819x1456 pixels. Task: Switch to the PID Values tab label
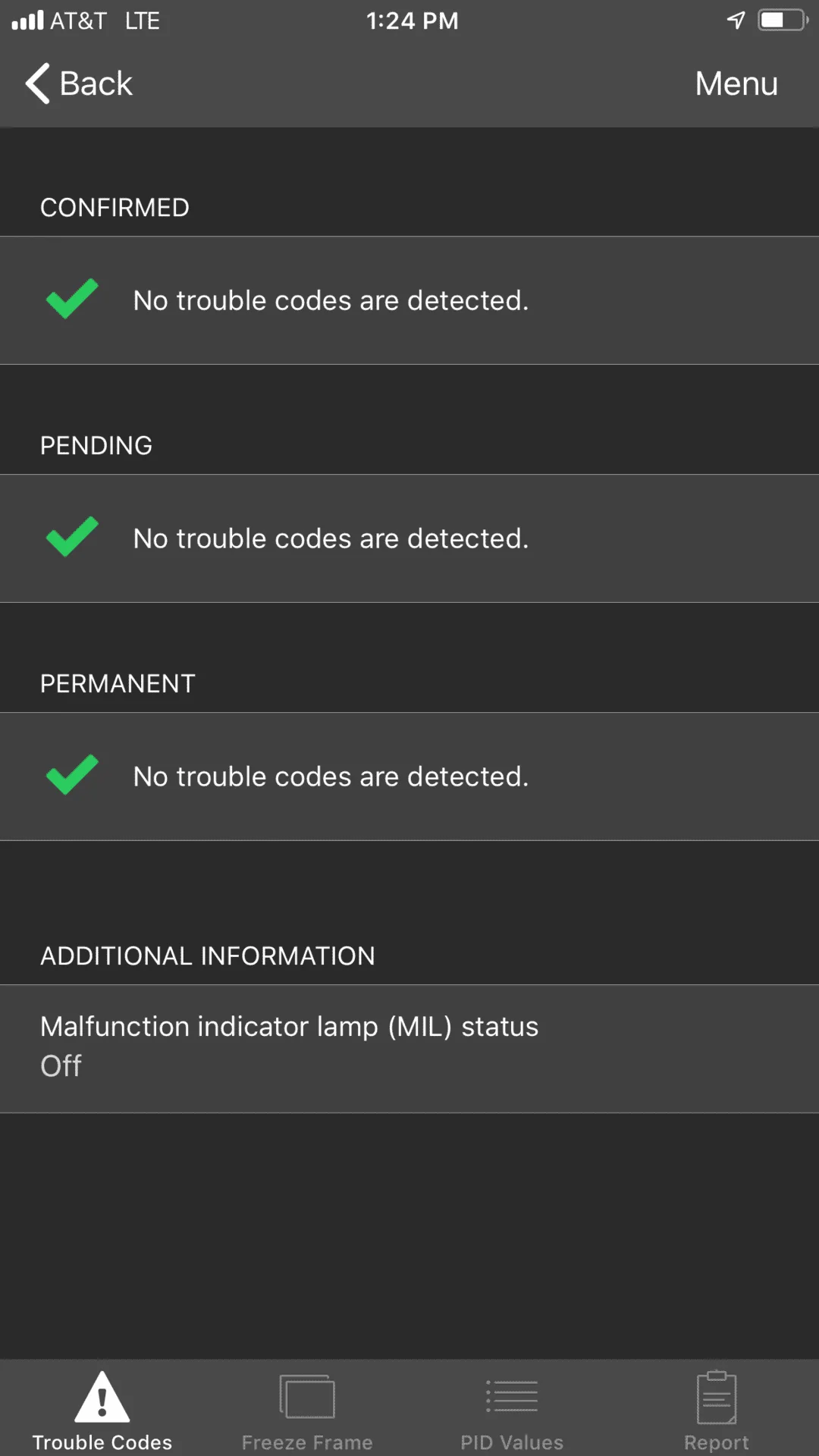[x=512, y=1442]
